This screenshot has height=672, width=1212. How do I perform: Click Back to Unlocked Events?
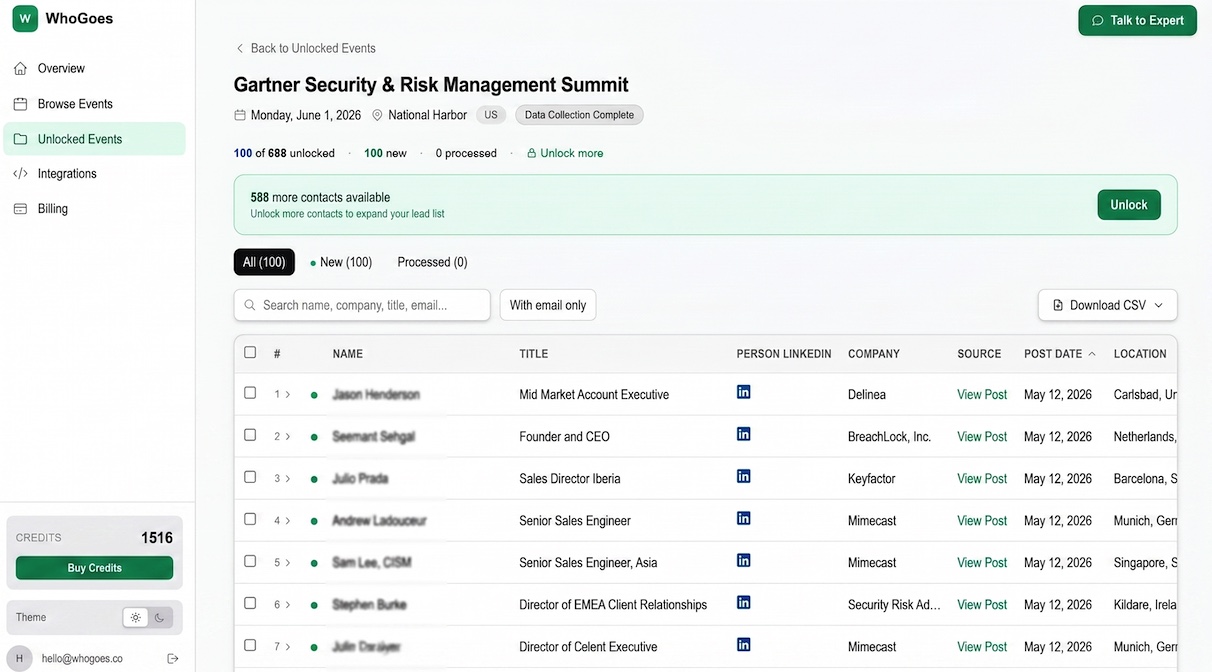305,48
